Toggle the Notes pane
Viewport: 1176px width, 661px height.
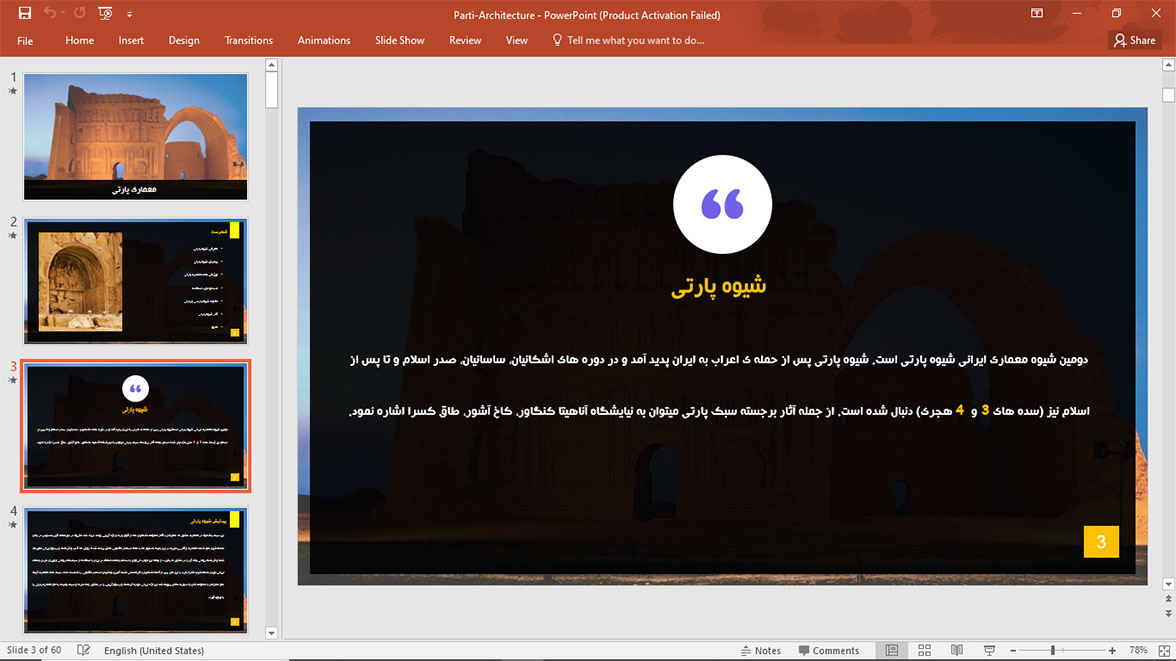[x=760, y=650]
